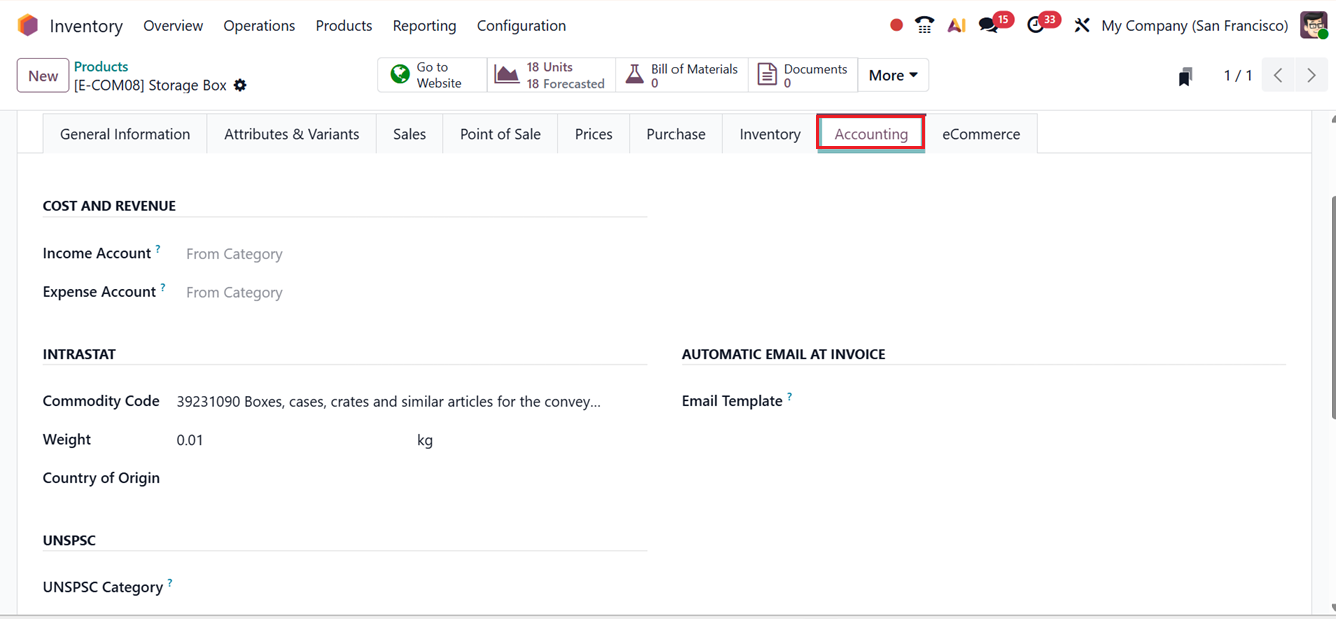Click the user avatar in the top bar

pos(1313,24)
